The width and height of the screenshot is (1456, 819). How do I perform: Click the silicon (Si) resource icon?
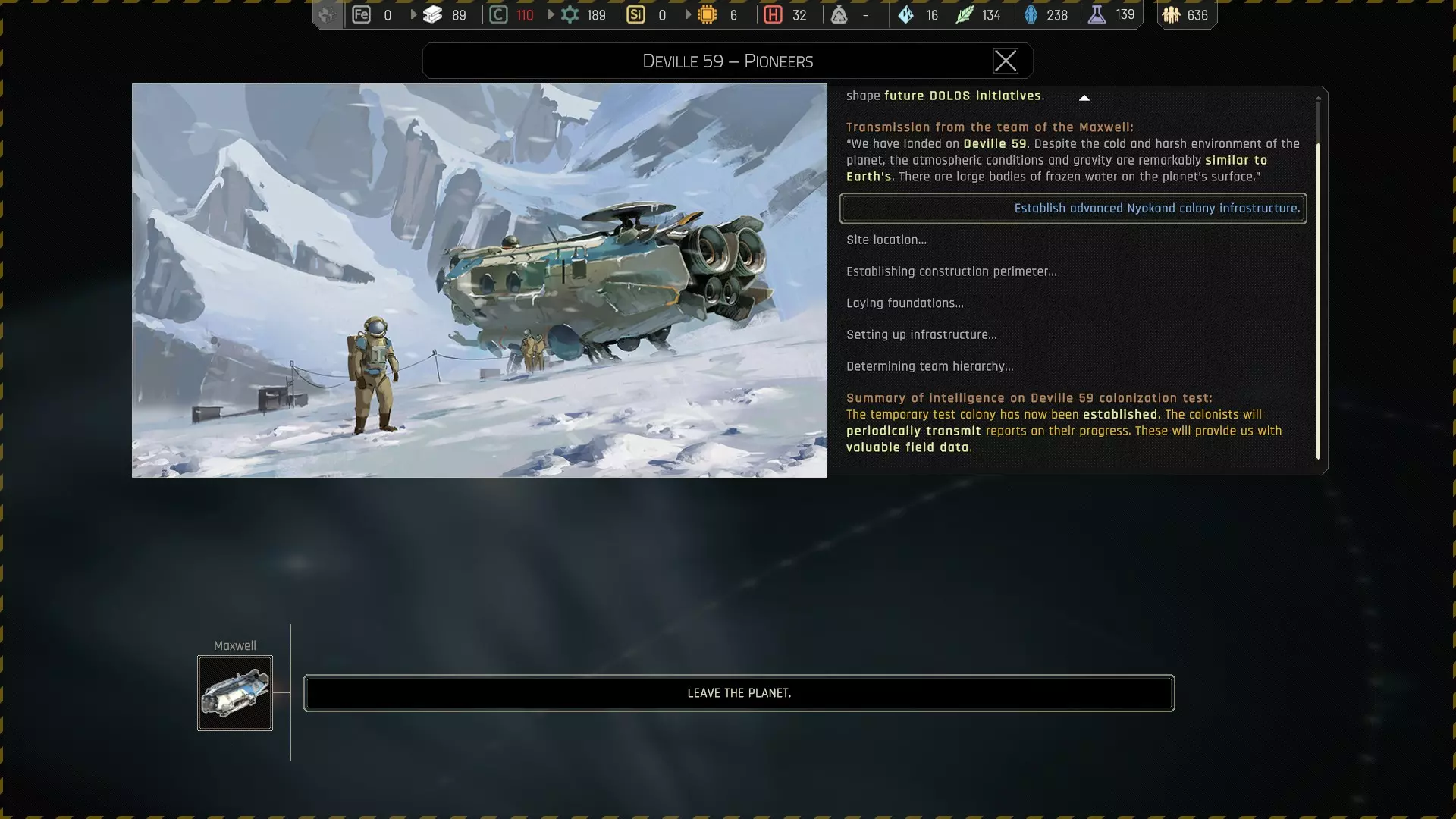coord(635,14)
